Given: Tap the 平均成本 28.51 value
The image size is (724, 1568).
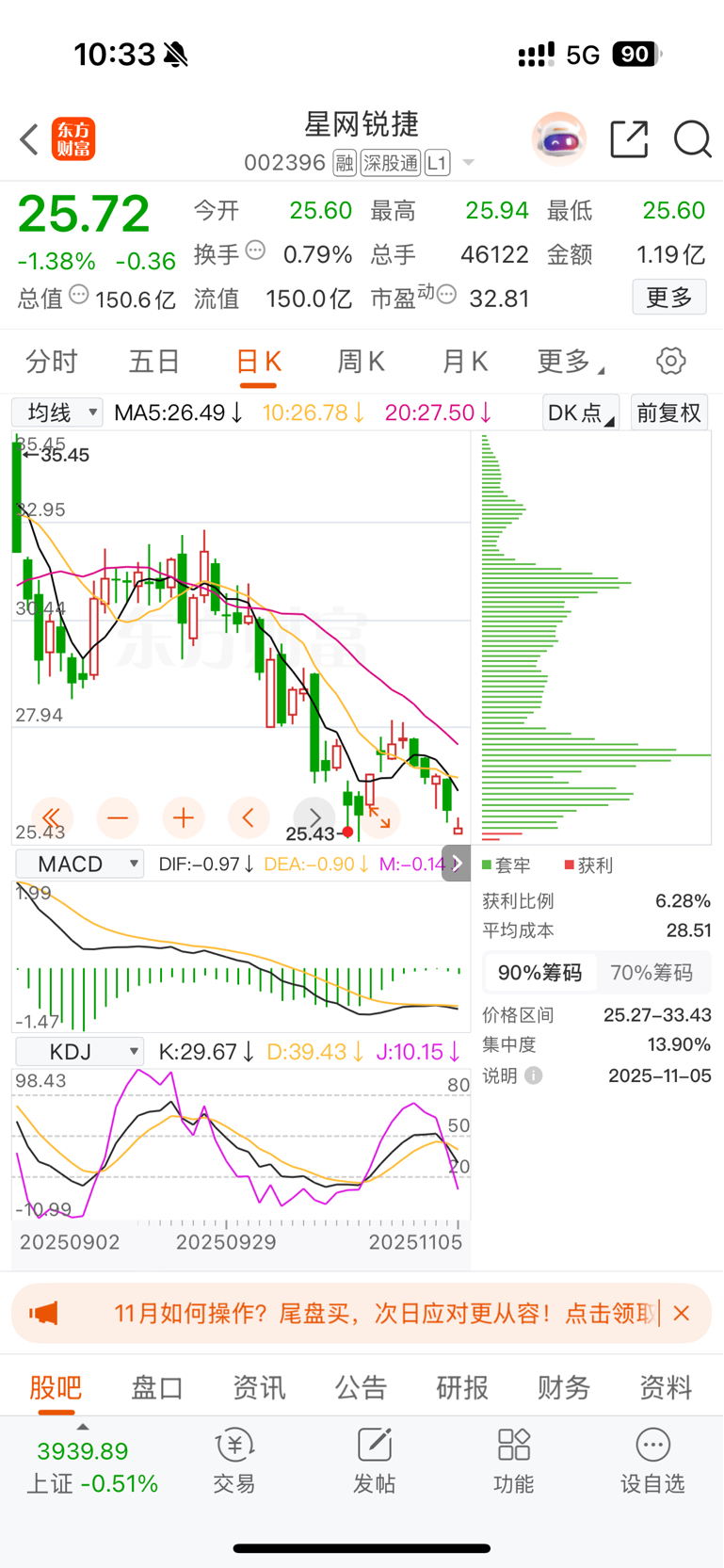Looking at the screenshot, I should [689, 930].
